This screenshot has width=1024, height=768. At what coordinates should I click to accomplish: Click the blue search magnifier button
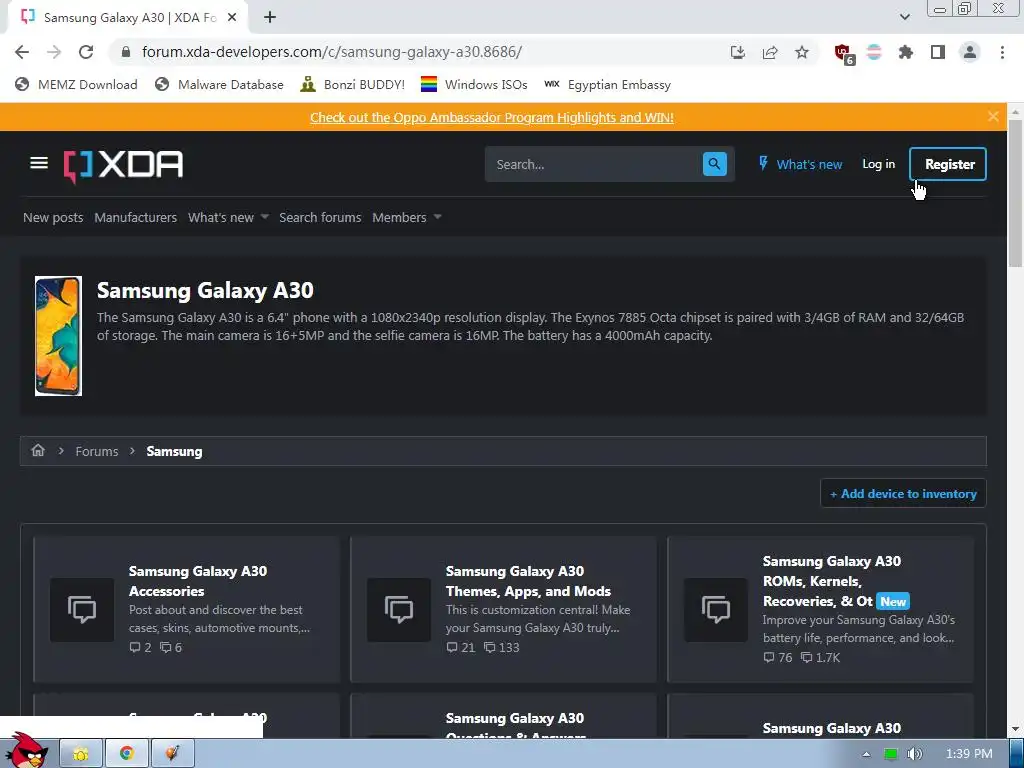pos(714,164)
